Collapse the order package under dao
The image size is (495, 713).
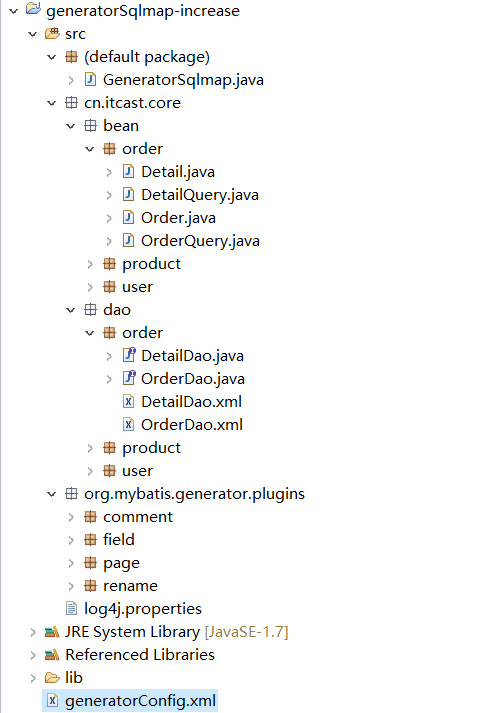[x=90, y=333]
